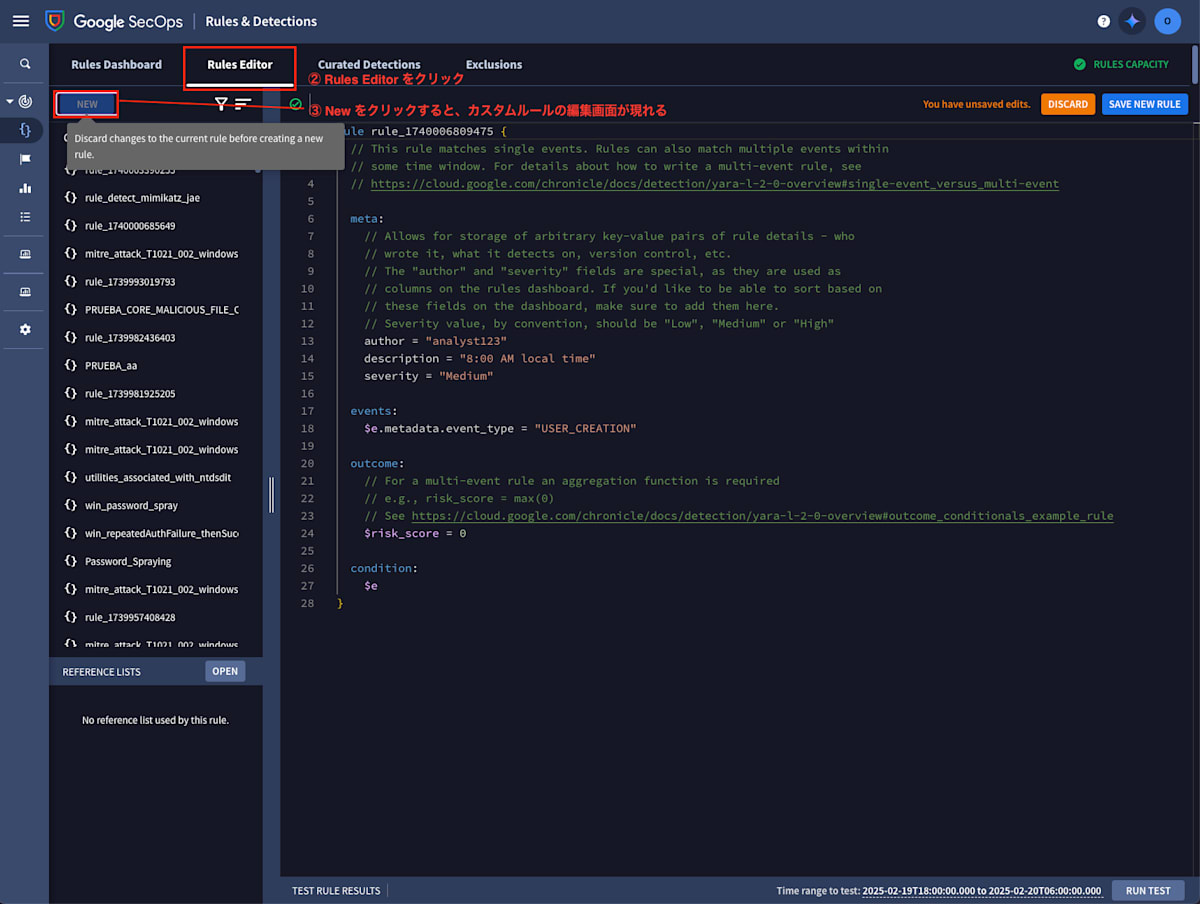The width and height of the screenshot is (1200, 904).
Task: Switch to the Rules Dashboard tab
Action: (x=116, y=64)
